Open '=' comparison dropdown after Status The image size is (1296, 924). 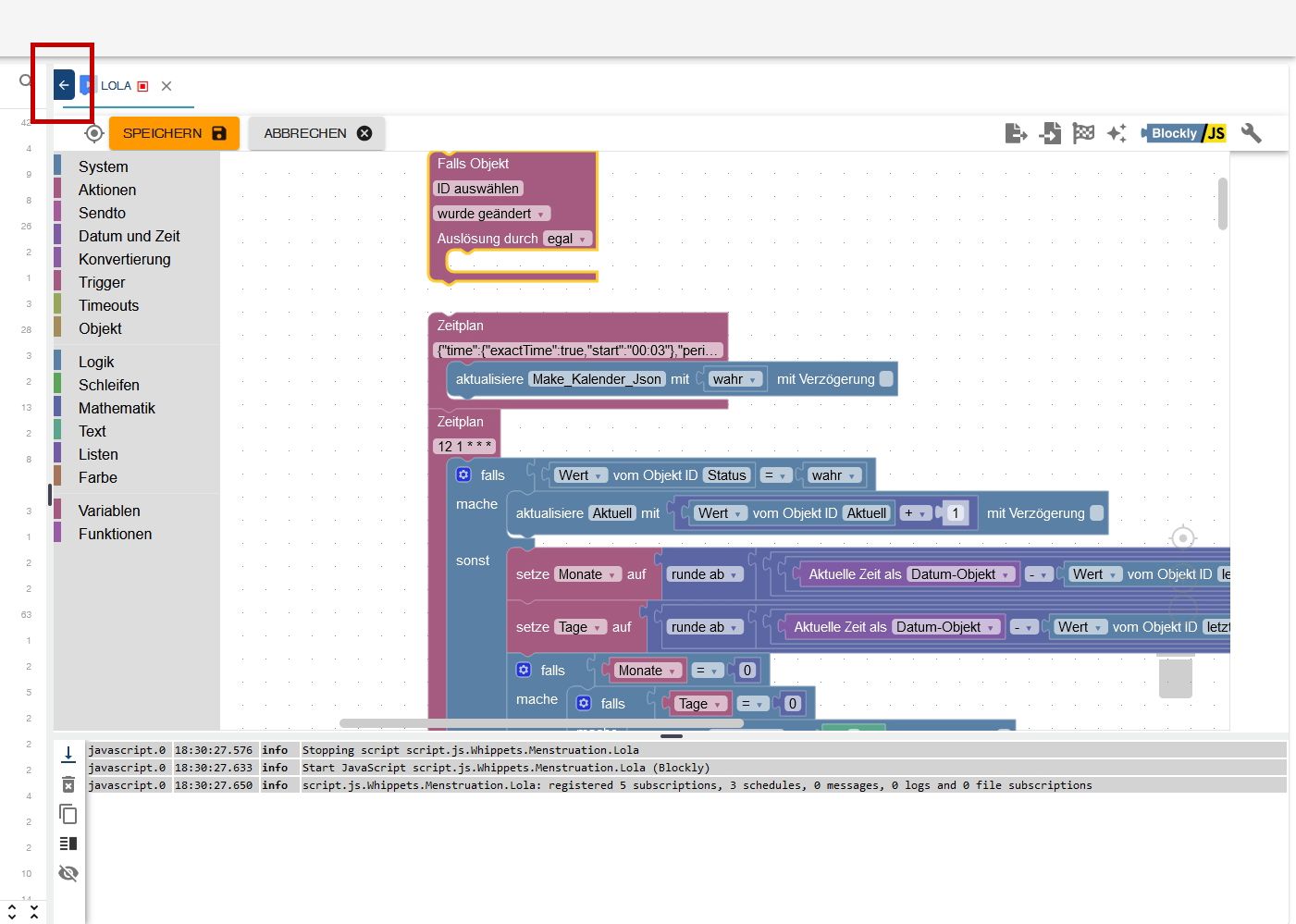[775, 475]
